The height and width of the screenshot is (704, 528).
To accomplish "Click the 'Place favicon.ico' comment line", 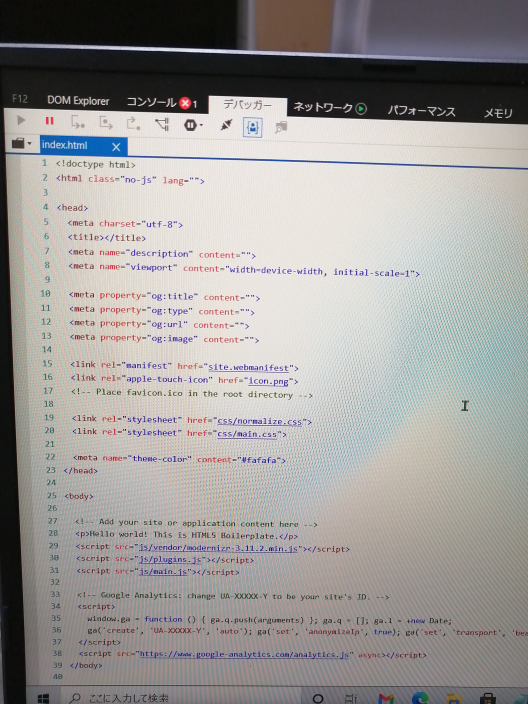I will pos(192,394).
